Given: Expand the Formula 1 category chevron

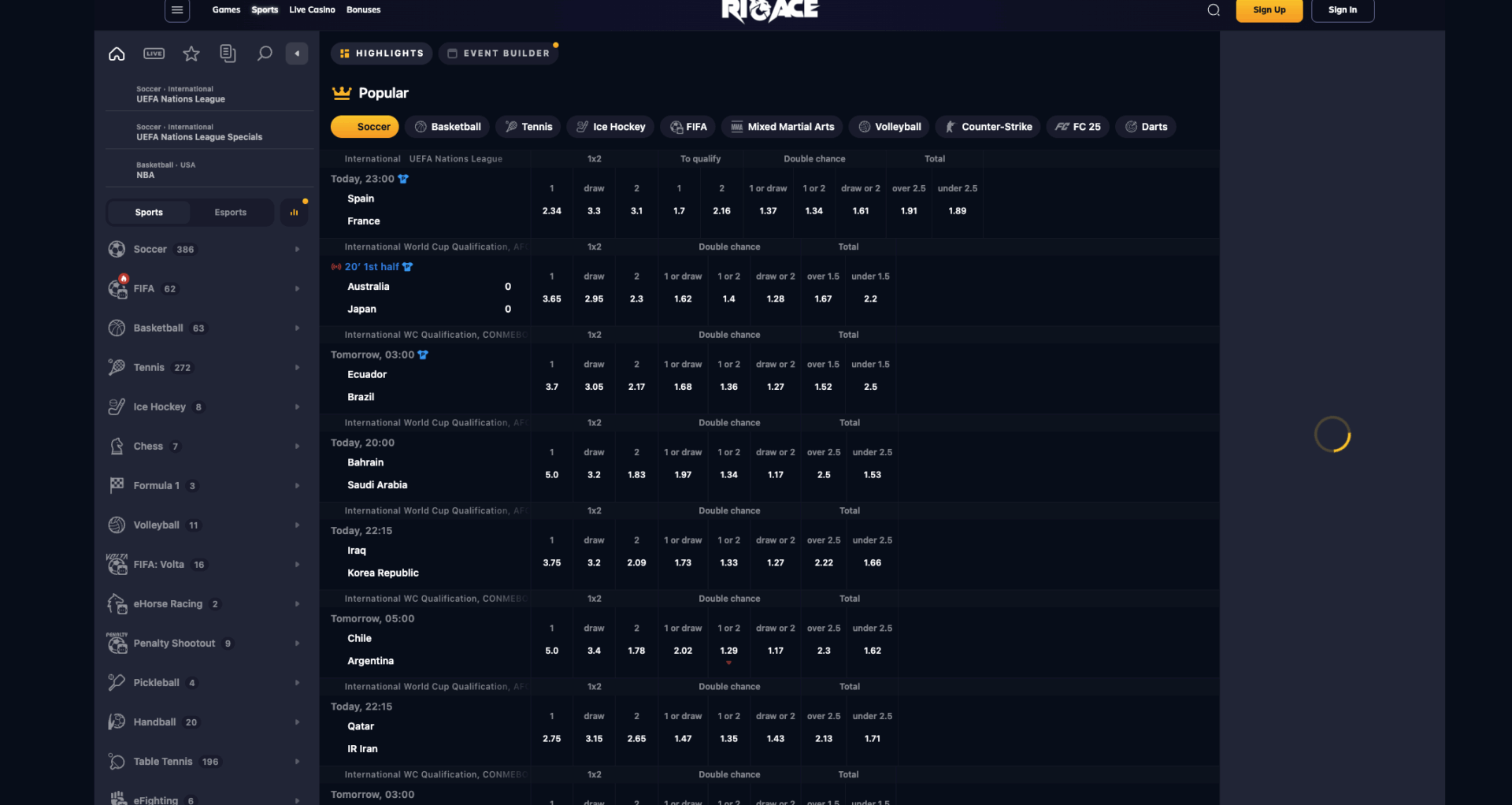Looking at the screenshot, I should click(297, 486).
